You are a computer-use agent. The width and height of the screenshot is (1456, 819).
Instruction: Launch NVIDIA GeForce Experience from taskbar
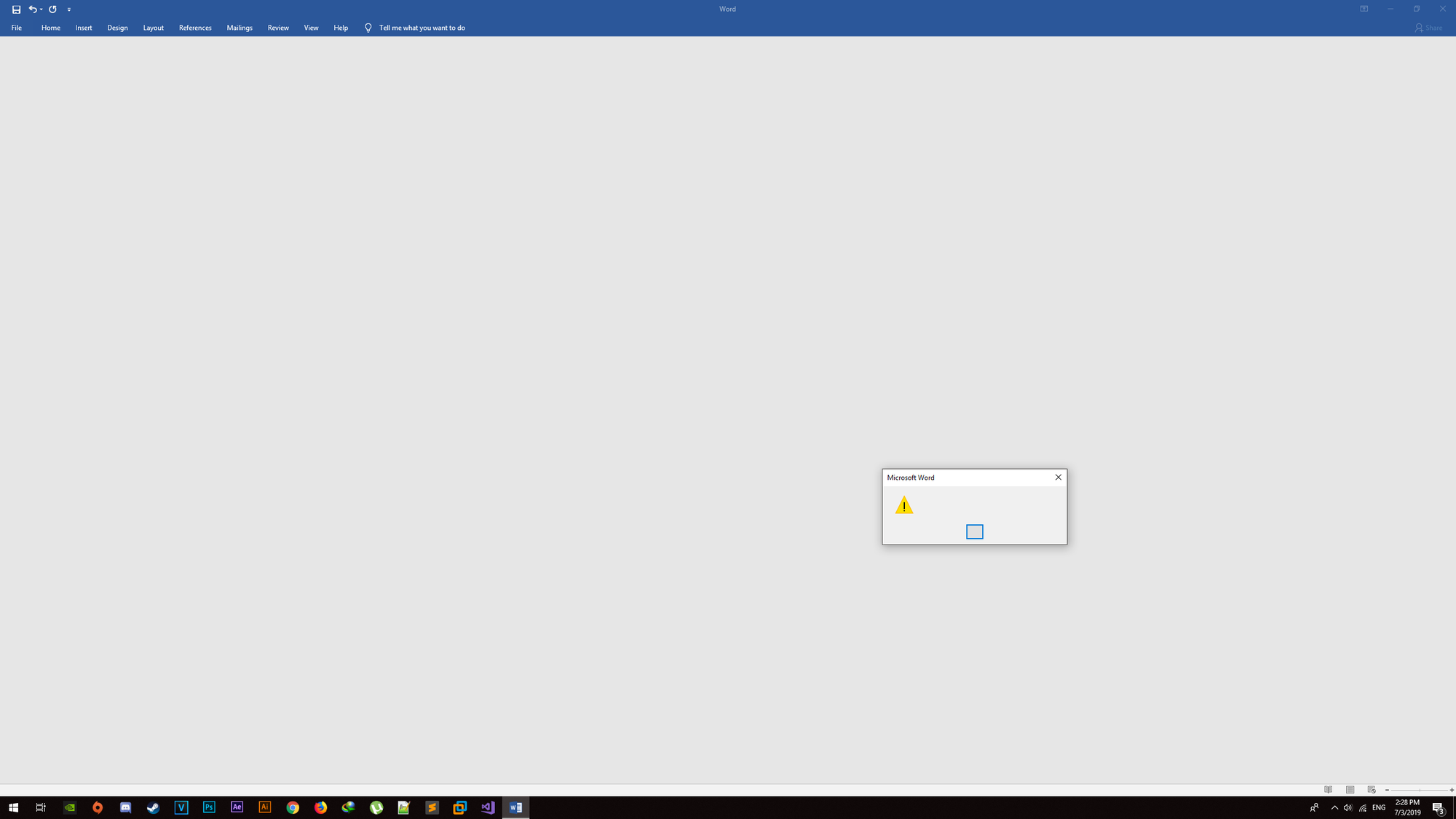click(x=70, y=807)
